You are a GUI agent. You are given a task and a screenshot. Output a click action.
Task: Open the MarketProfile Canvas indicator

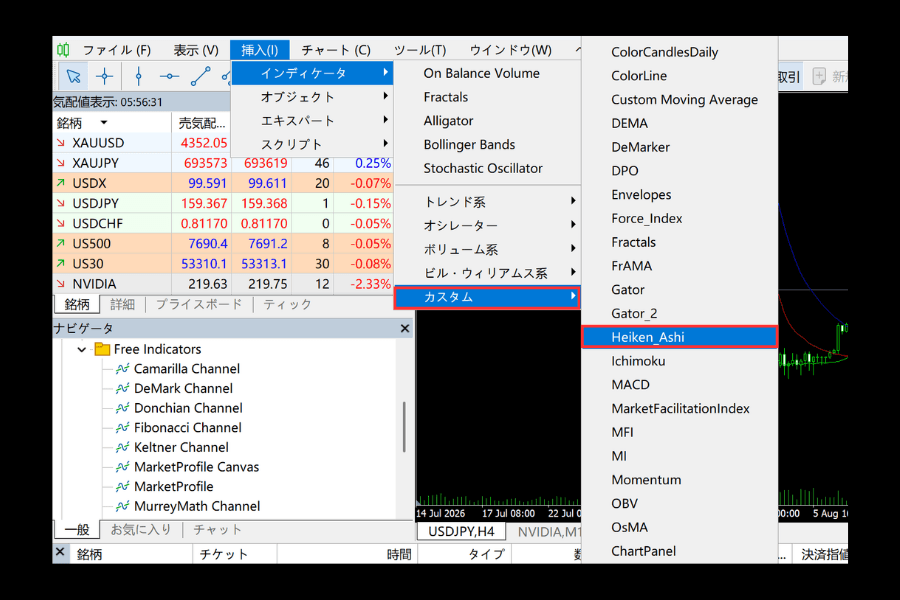196,467
